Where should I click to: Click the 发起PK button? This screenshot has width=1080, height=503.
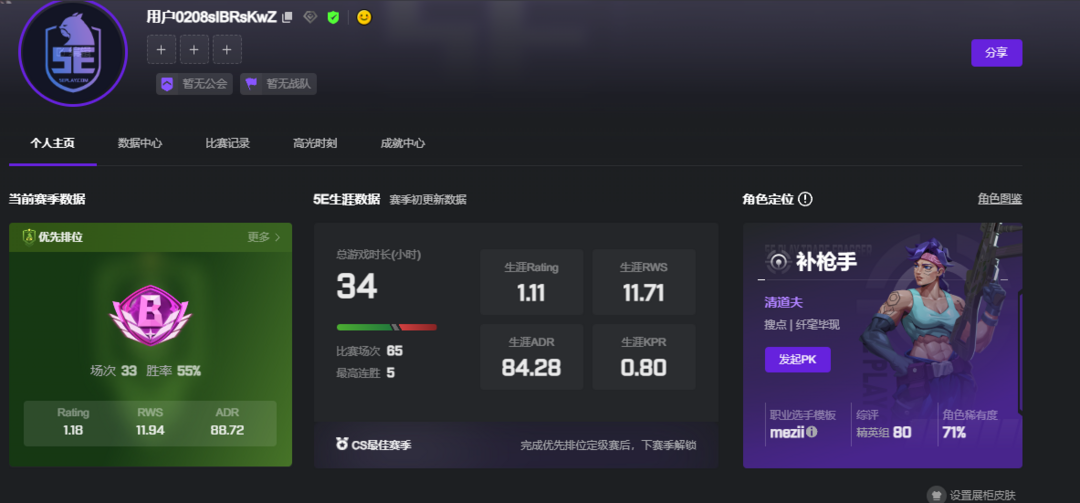coord(798,360)
